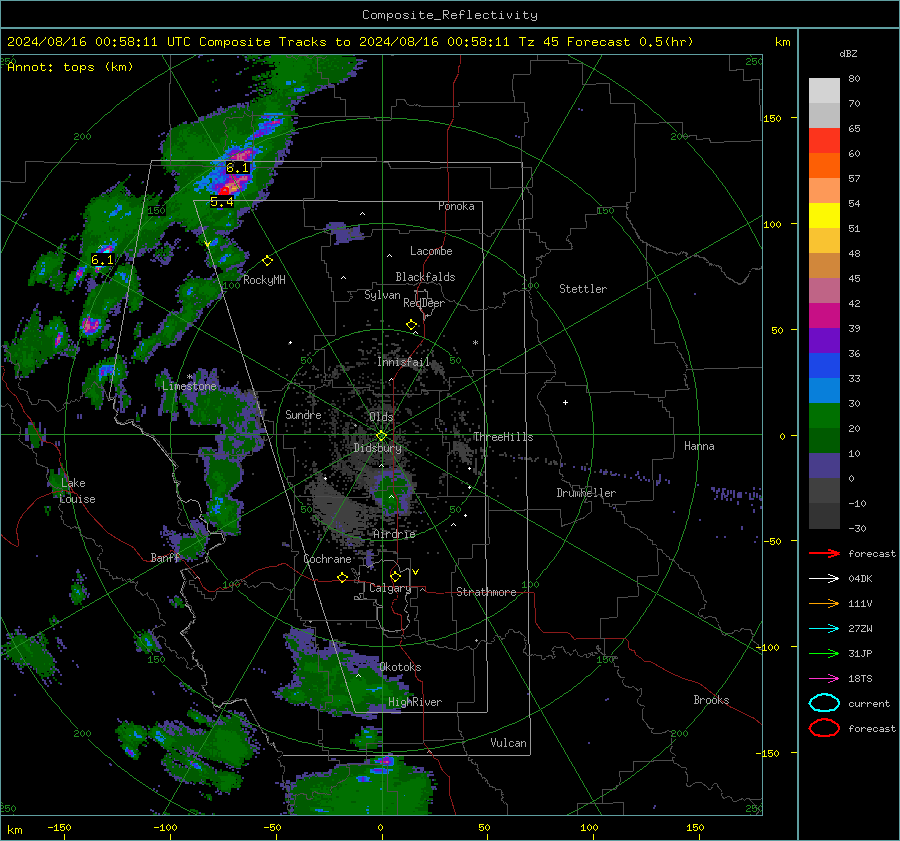Viewport: 900px width, 841px height.
Task: Click the Innisfail label
Action: click(404, 362)
